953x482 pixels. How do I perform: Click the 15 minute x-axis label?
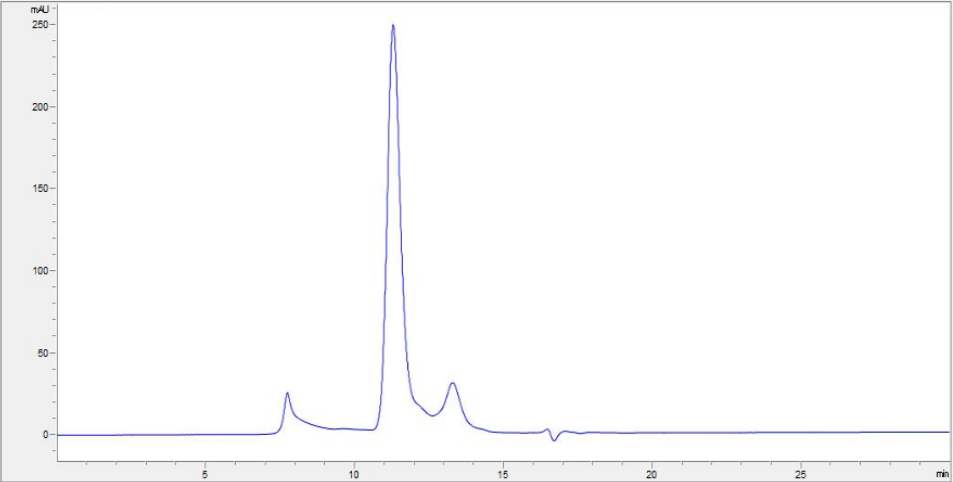[x=503, y=473]
